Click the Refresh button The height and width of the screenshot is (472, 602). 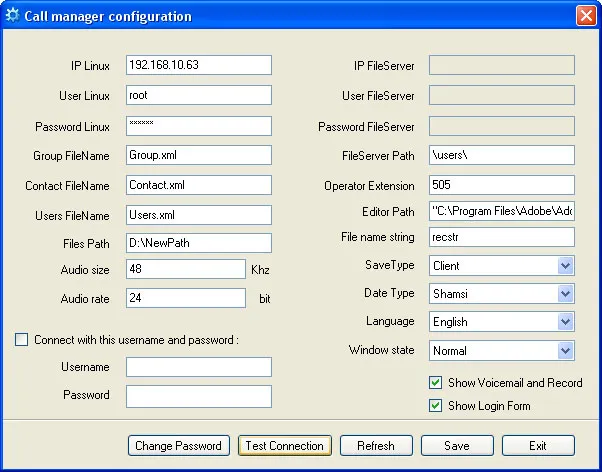376,446
